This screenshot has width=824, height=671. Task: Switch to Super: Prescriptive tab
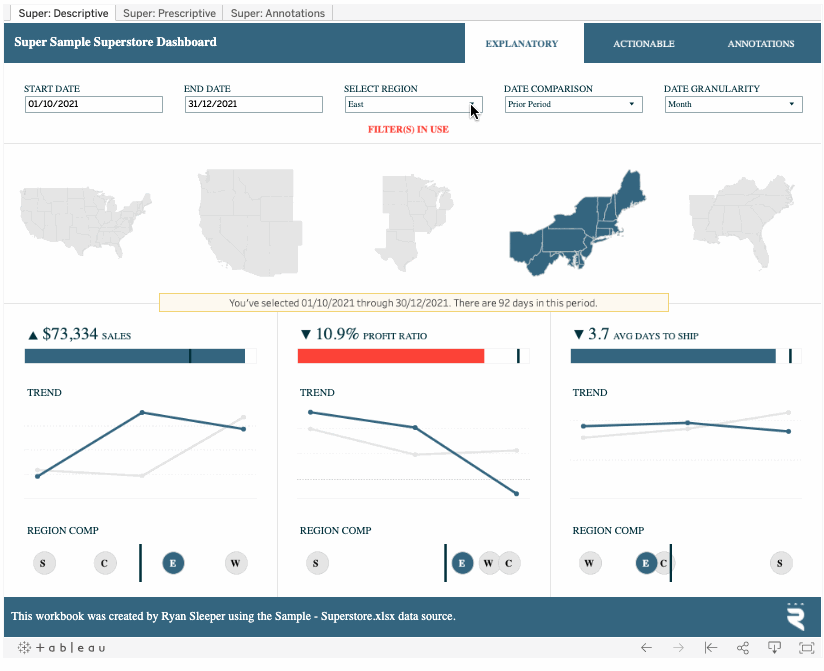169,13
